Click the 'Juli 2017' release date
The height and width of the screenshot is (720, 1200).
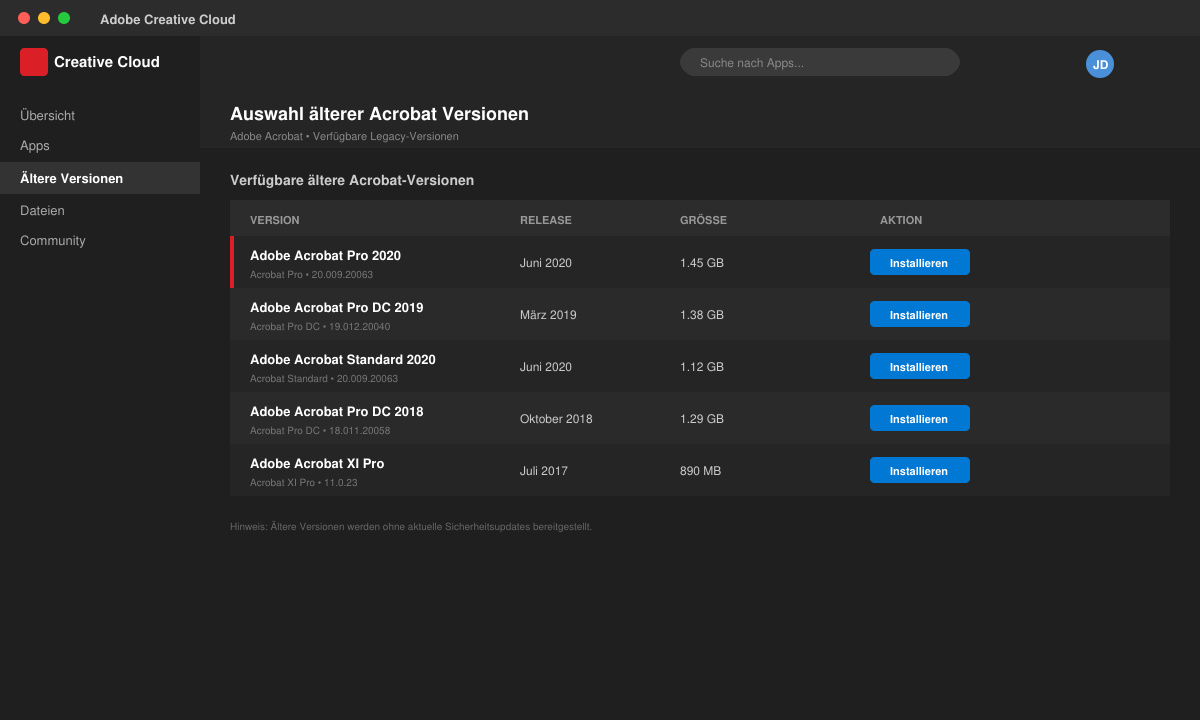coord(542,471)
